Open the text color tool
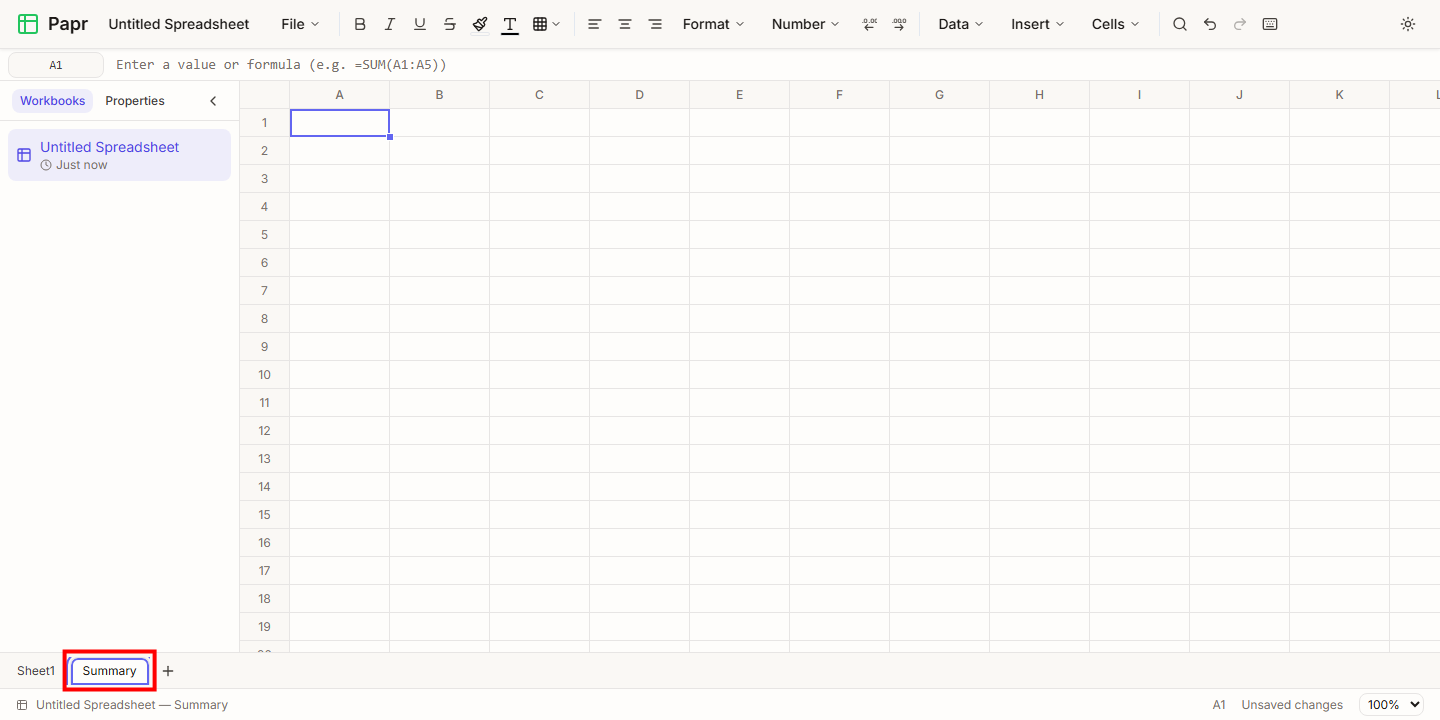1440x720 pixels. point(510,24)
